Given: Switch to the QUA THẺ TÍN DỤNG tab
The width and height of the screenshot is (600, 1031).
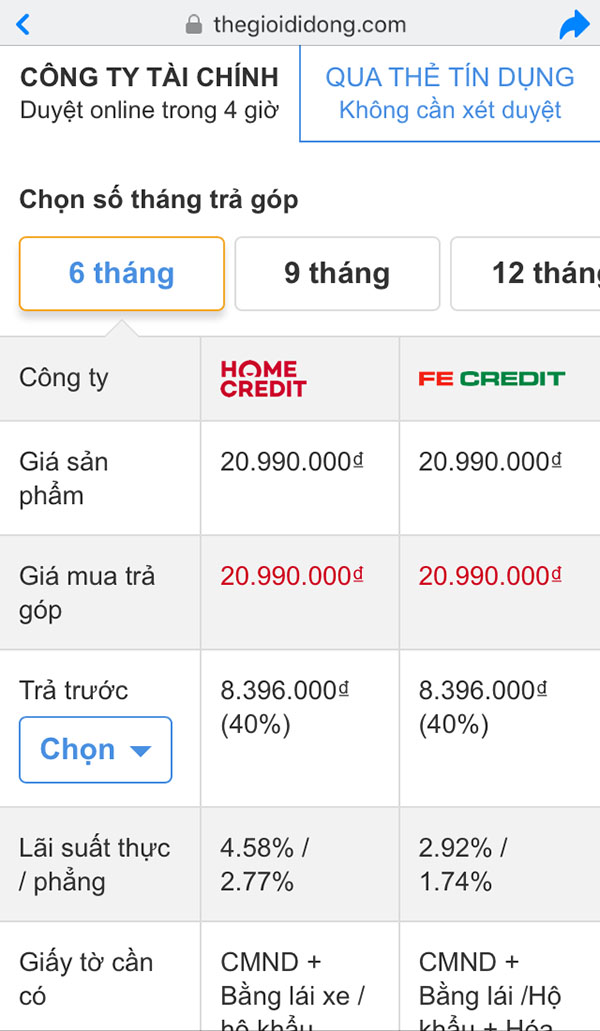Looking at the screenshot, I should pos(449,92).
